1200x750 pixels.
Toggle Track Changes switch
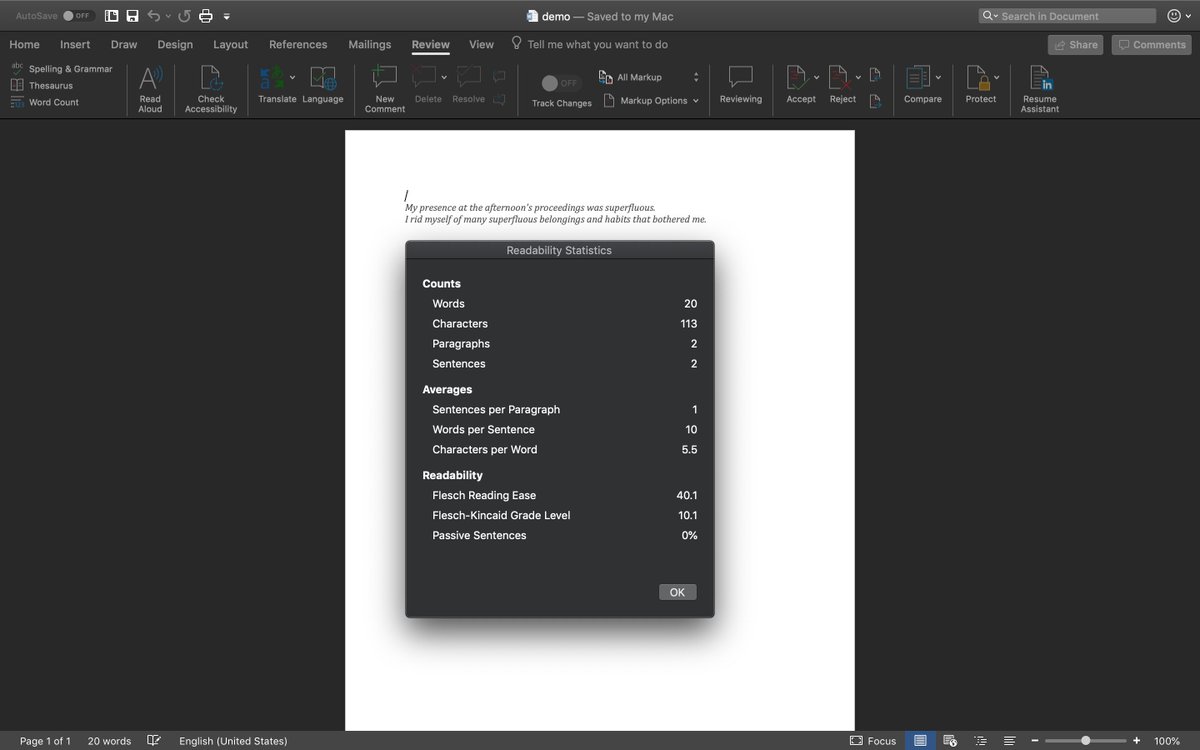point(560,83)
